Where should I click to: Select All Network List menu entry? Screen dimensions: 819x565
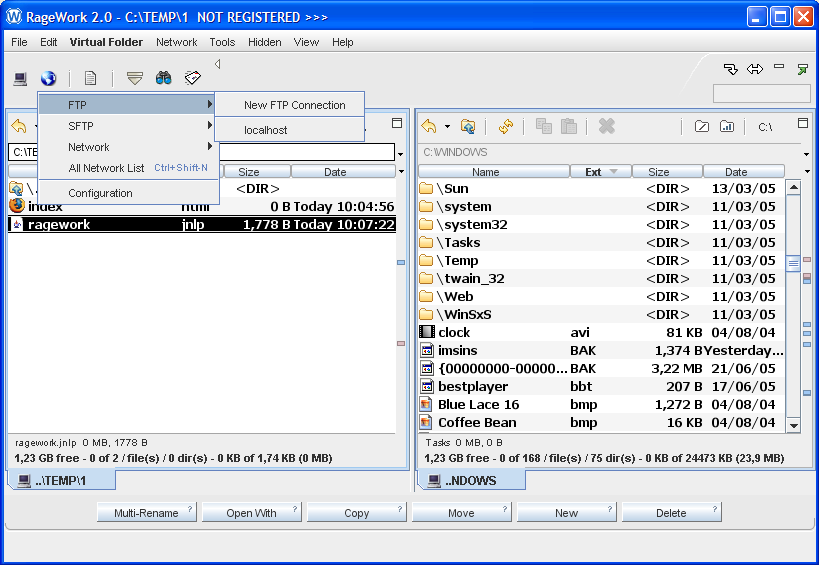[x=128, y=168]
